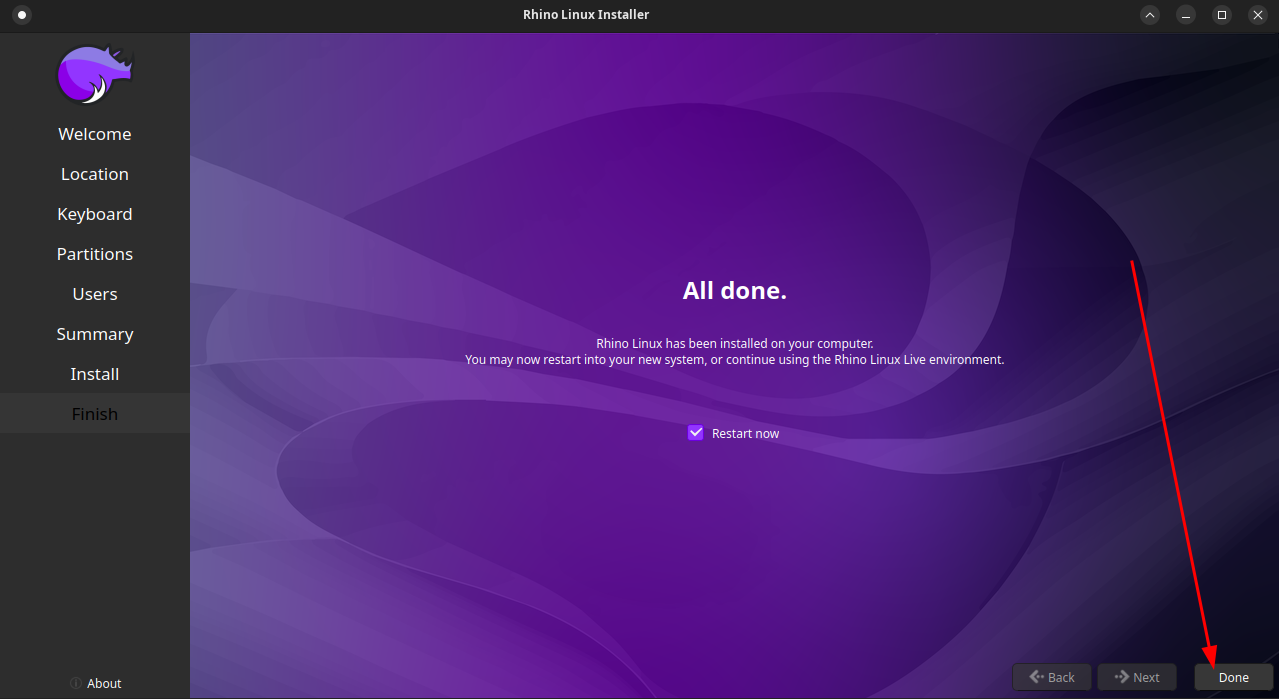Select the Welcome step in sidebar

click(x=94, y=134)
